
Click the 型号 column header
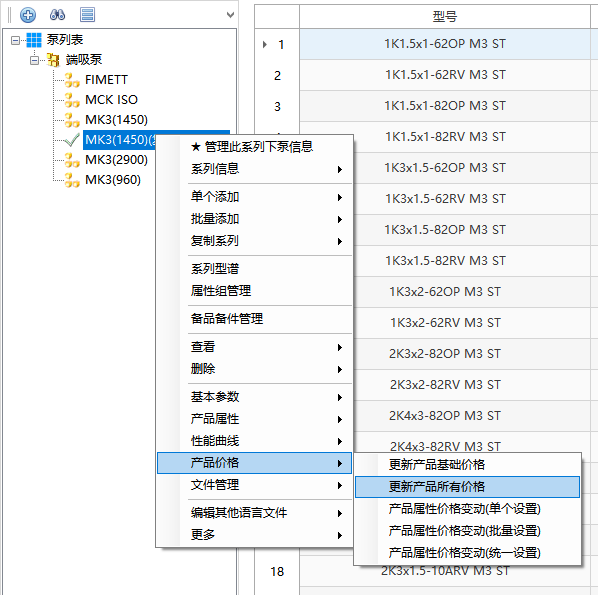(445, 16)
